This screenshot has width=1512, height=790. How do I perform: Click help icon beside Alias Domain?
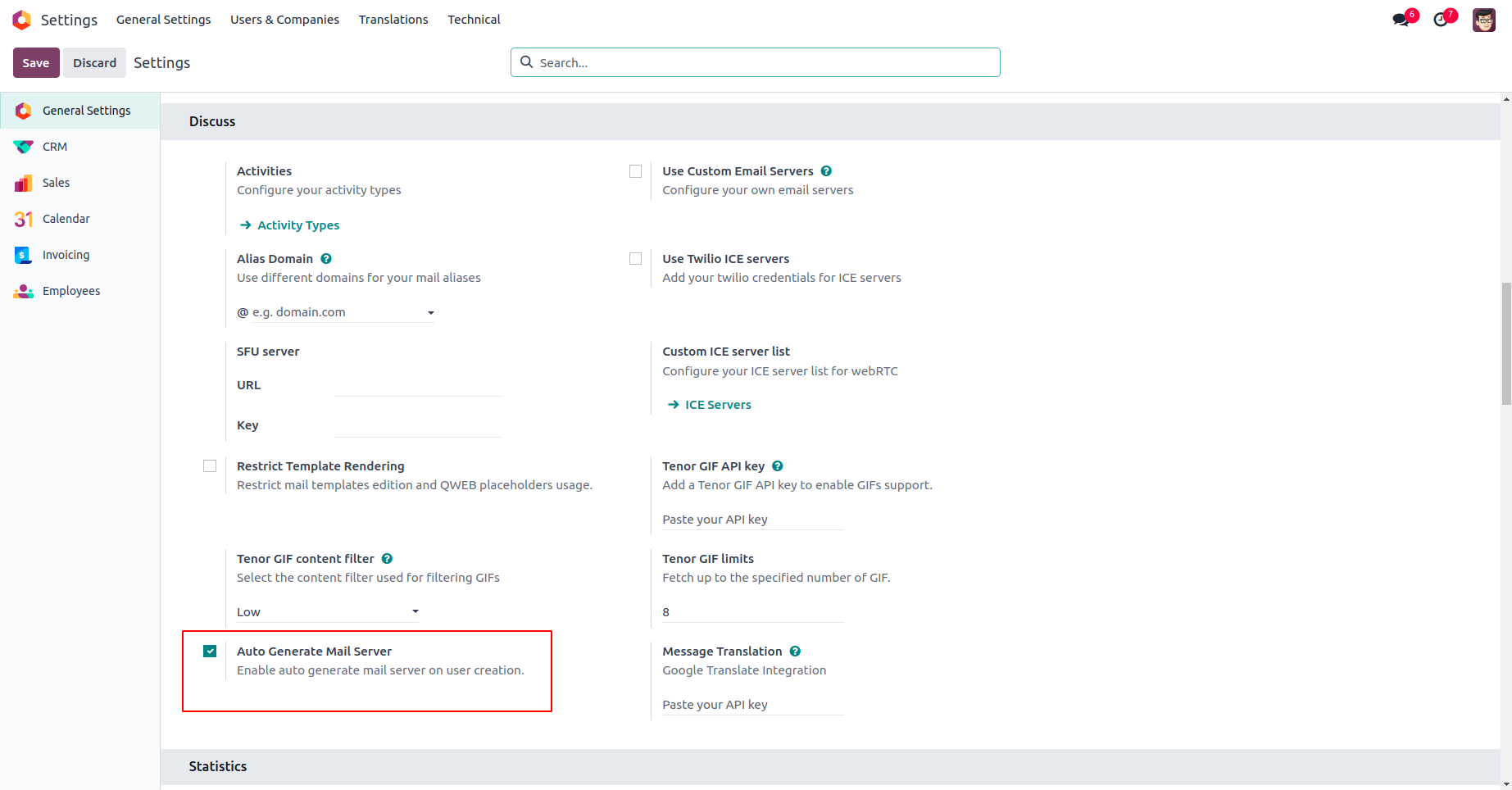[326, 259]
